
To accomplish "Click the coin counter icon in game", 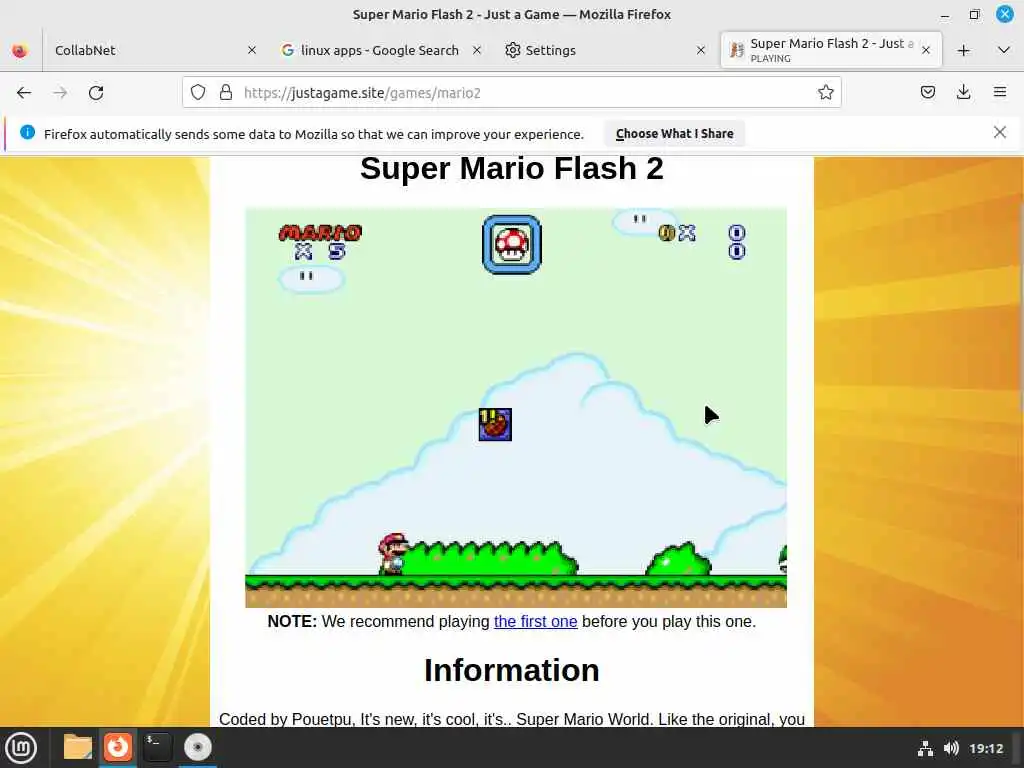I will [x=666, y=233].
